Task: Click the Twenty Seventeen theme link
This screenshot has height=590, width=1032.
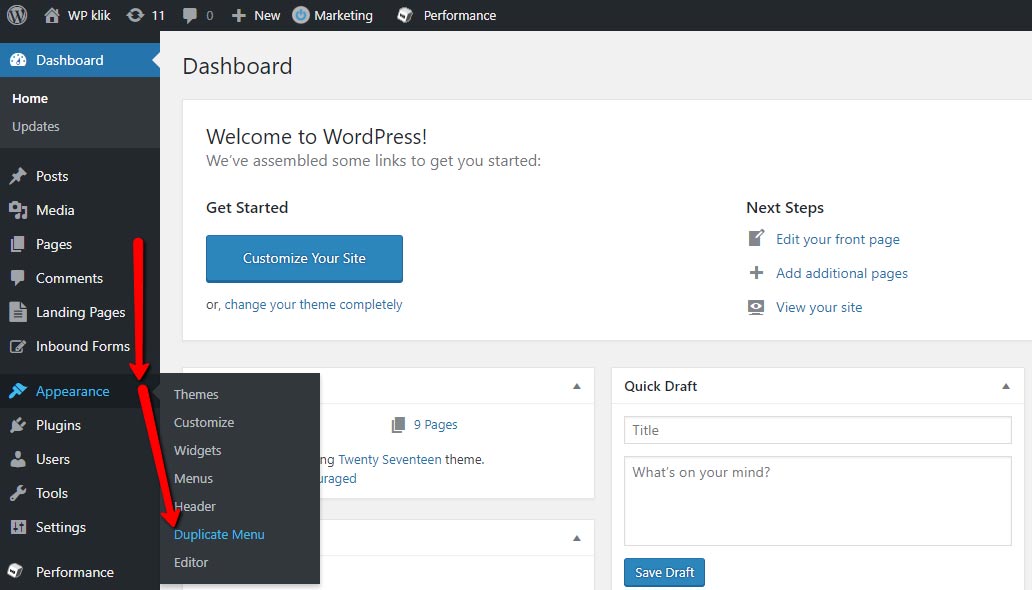Action: coord(390,460)
